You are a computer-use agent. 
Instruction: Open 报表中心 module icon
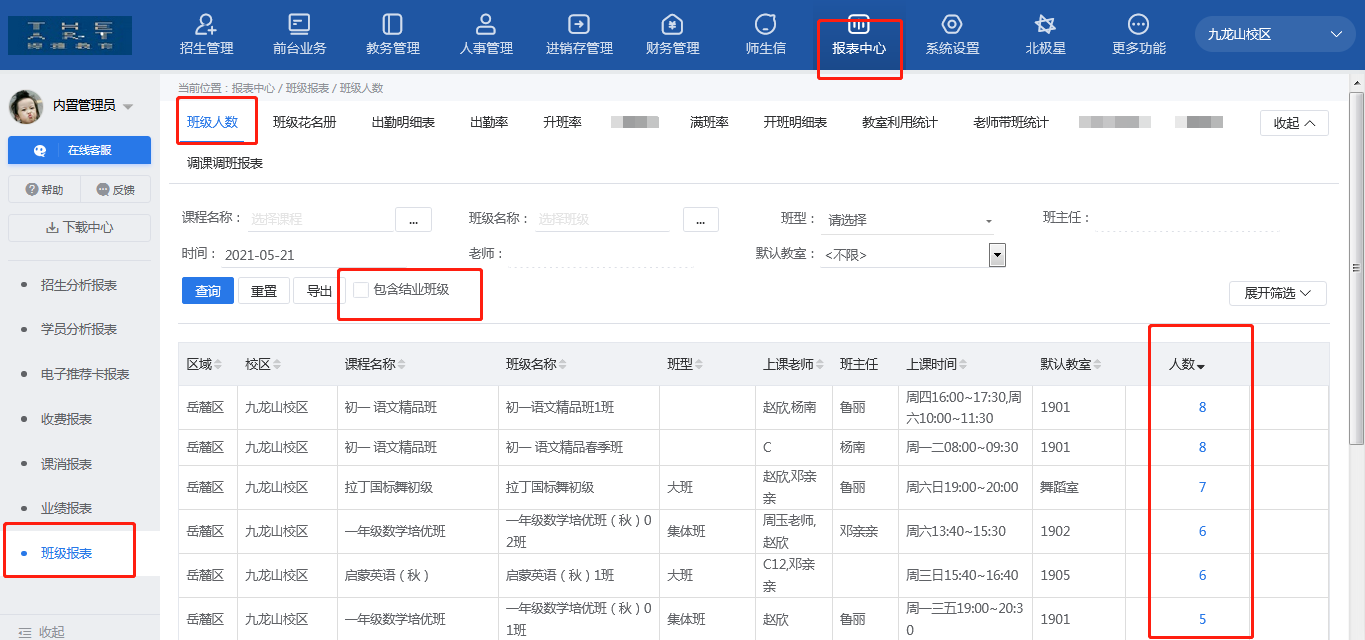(x=859, y=24)
